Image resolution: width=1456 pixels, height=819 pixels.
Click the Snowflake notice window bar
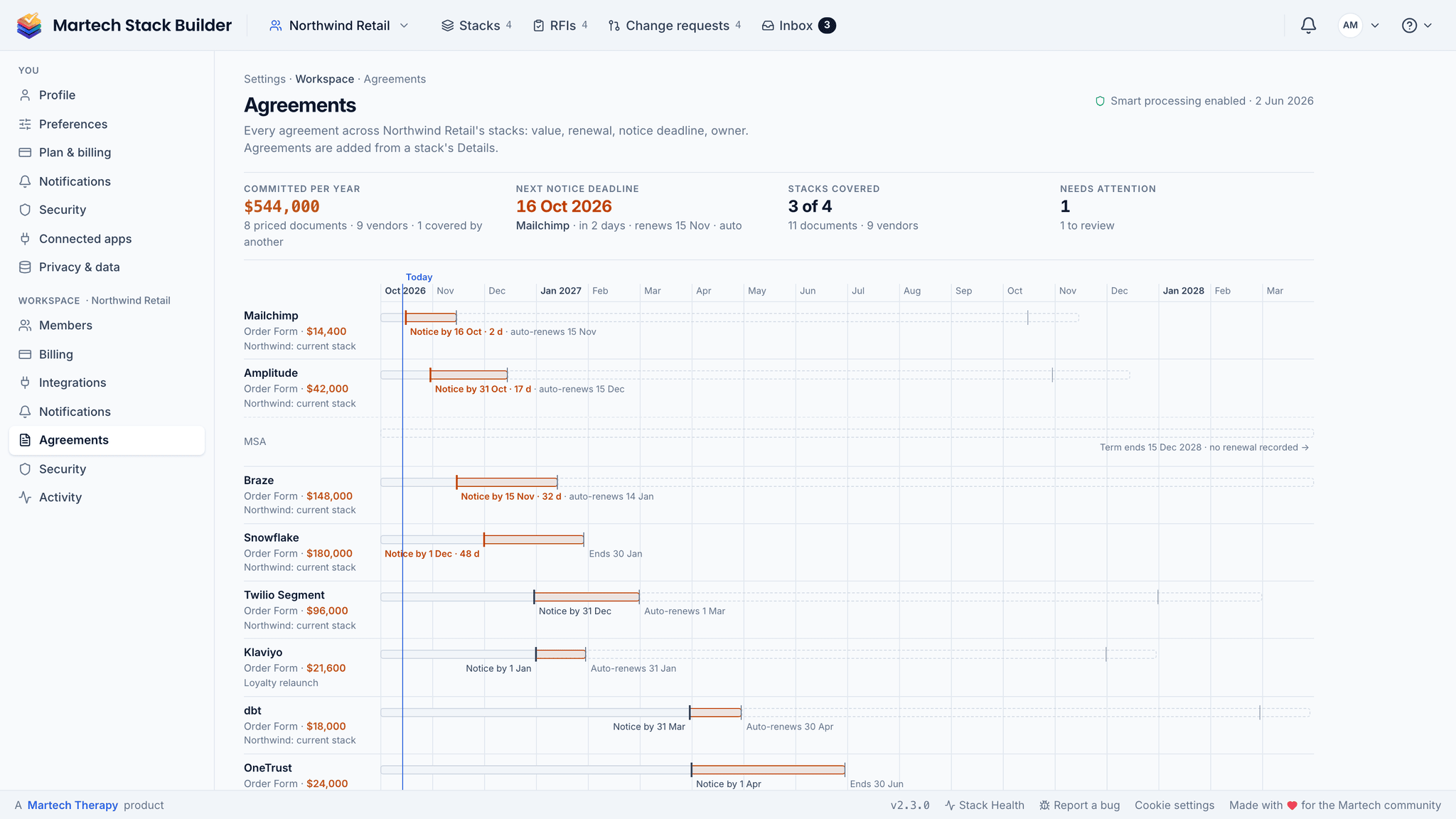coord(534,540)
